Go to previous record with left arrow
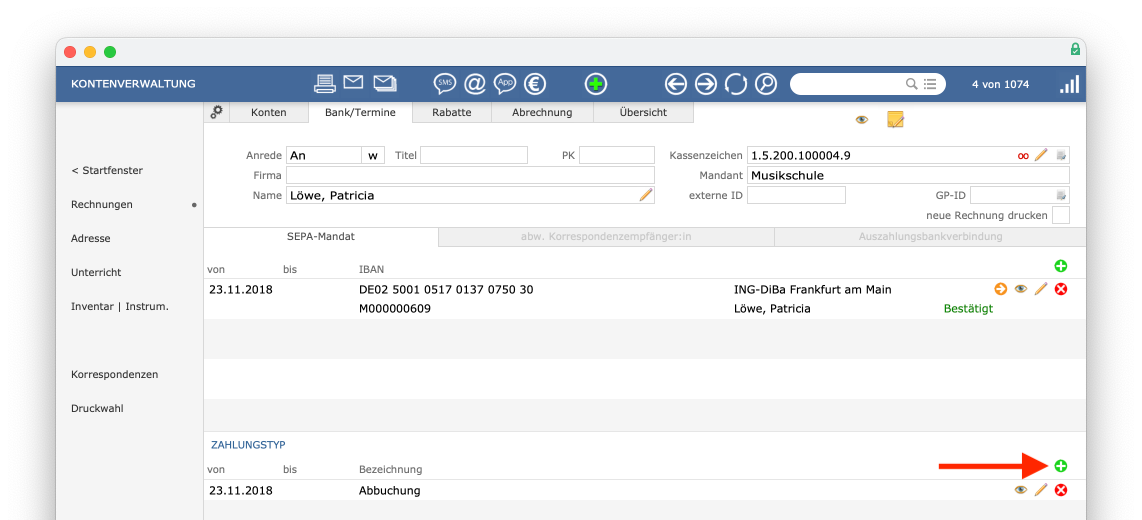Viewport: 1142px width, 520px height. click(x=676, y=84)
